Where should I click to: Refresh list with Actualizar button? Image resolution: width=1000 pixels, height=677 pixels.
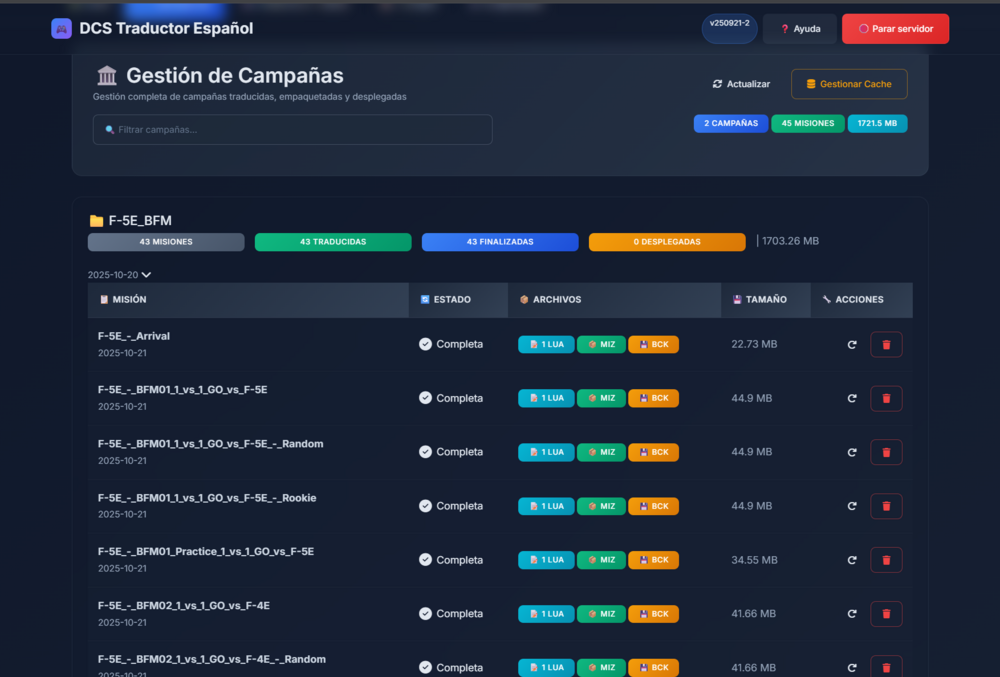pyautogui.click(x=741, y=84)
